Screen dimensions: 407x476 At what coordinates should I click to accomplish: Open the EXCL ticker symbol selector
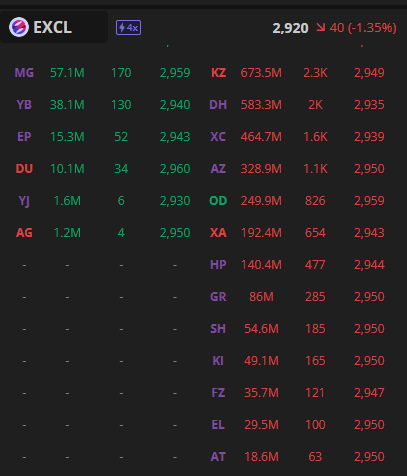(54, 27)
